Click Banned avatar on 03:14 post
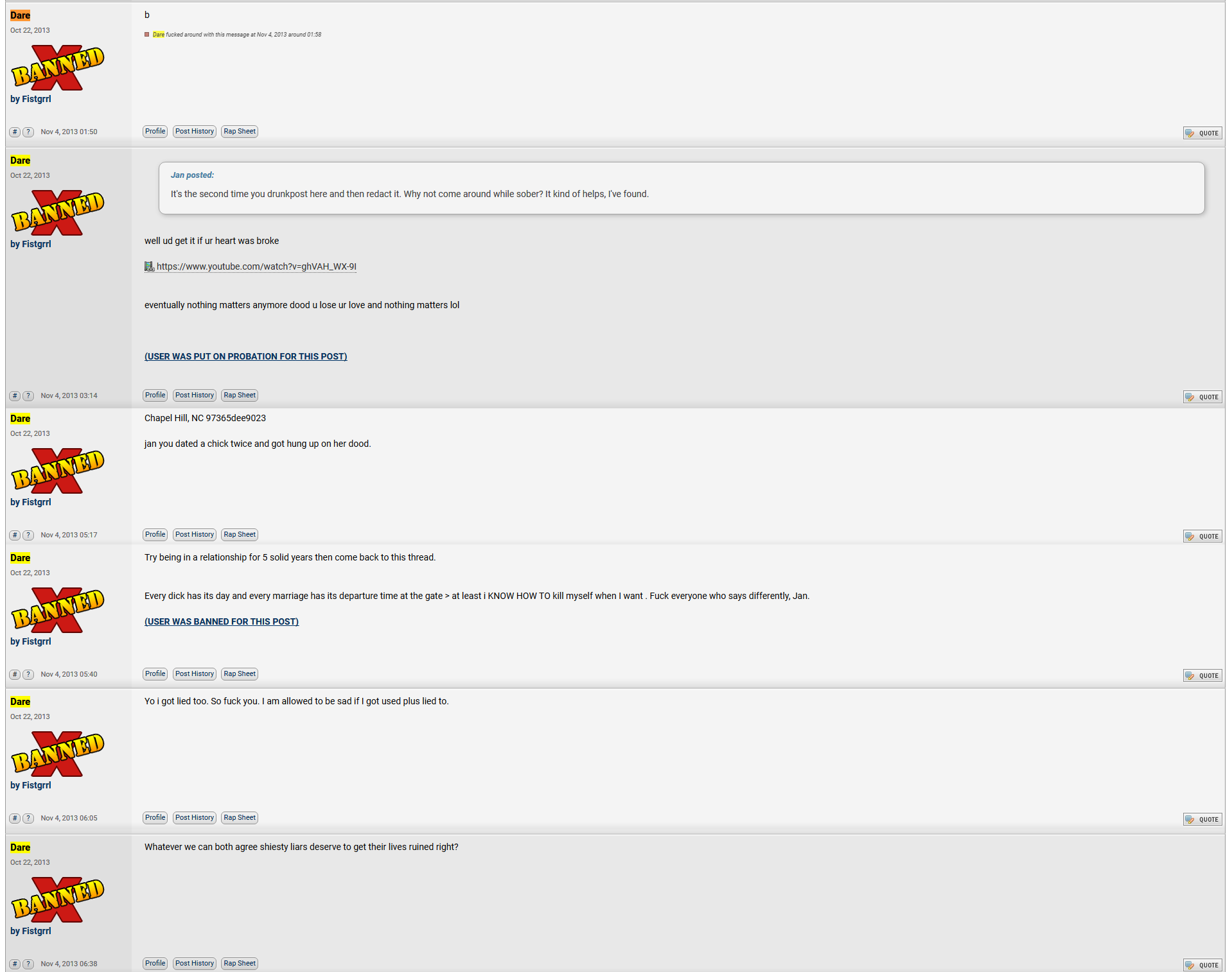This screenshot has height=972, width=1232. (x=58, y=213)
